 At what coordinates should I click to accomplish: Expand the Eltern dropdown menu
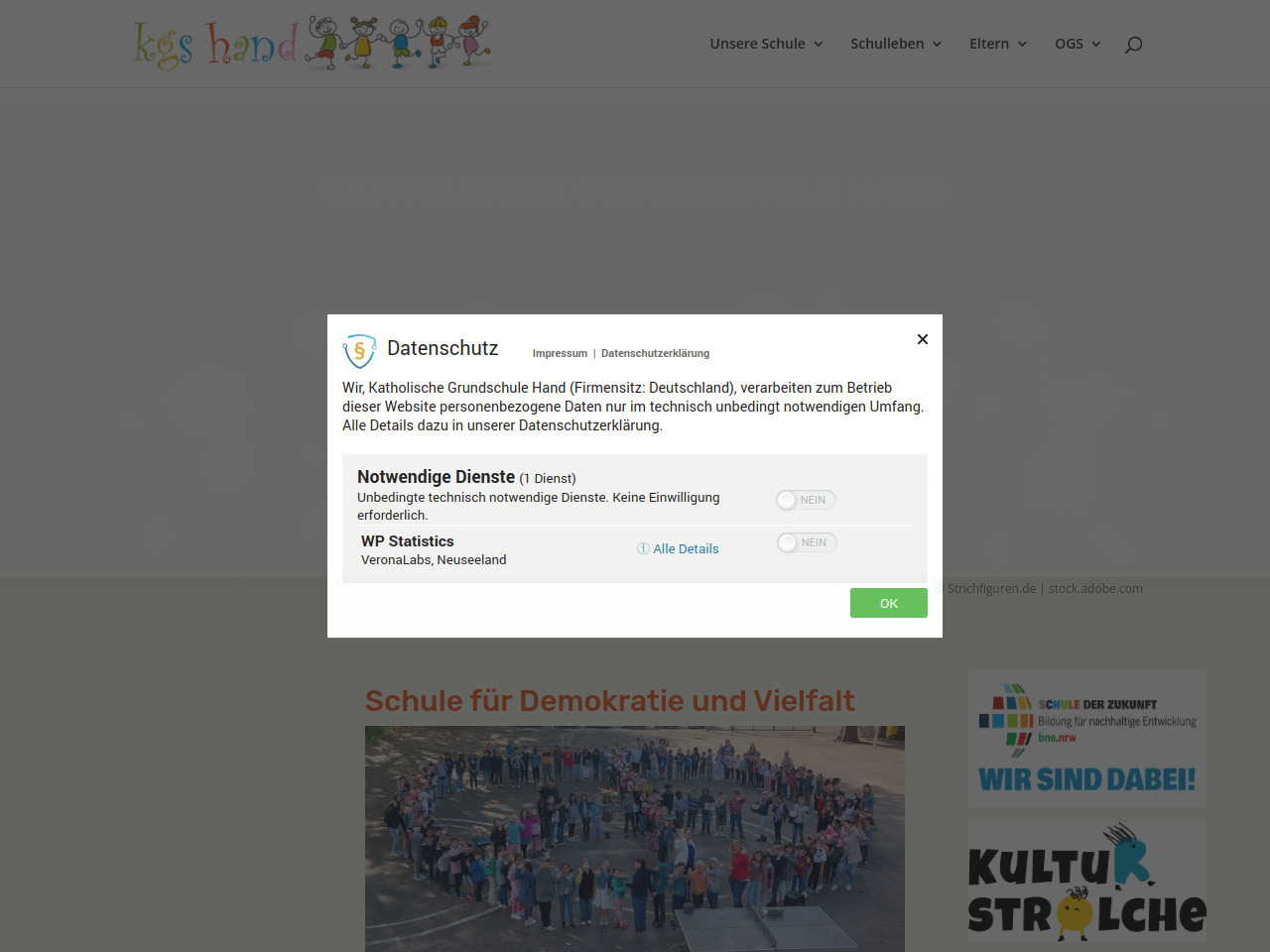[997, 44]
